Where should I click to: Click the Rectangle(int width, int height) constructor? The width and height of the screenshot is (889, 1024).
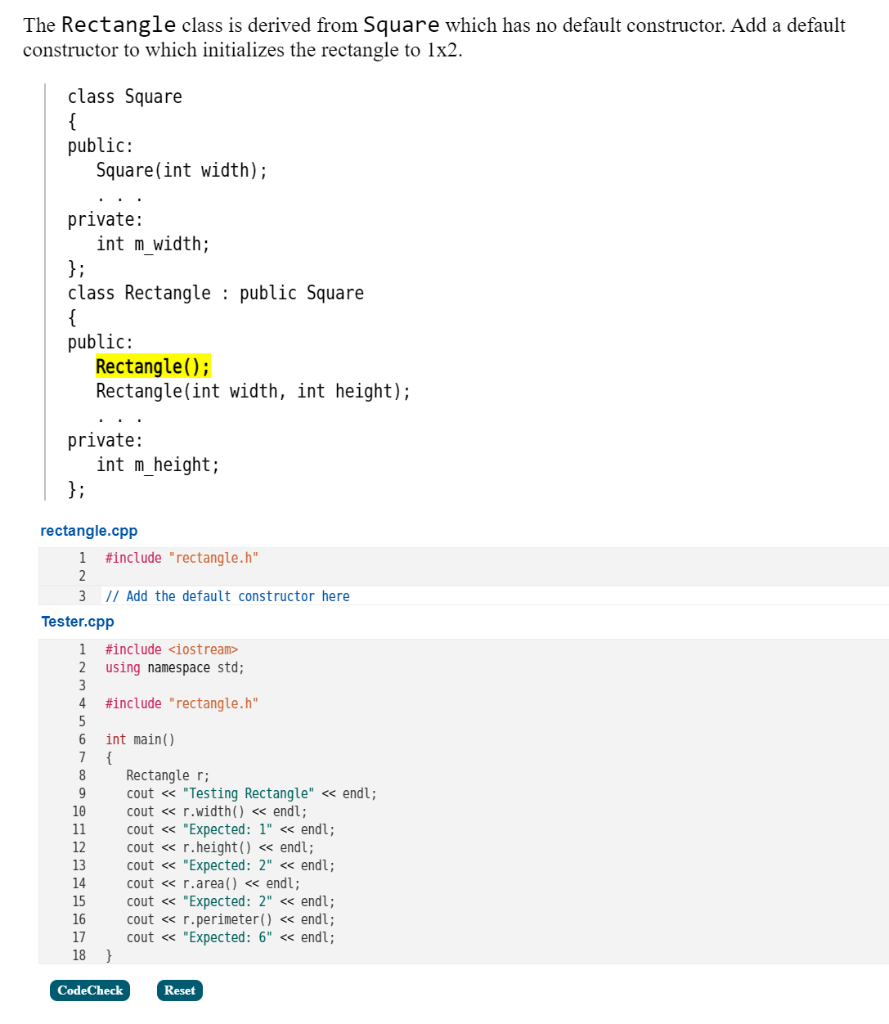(x=252, y=391)
